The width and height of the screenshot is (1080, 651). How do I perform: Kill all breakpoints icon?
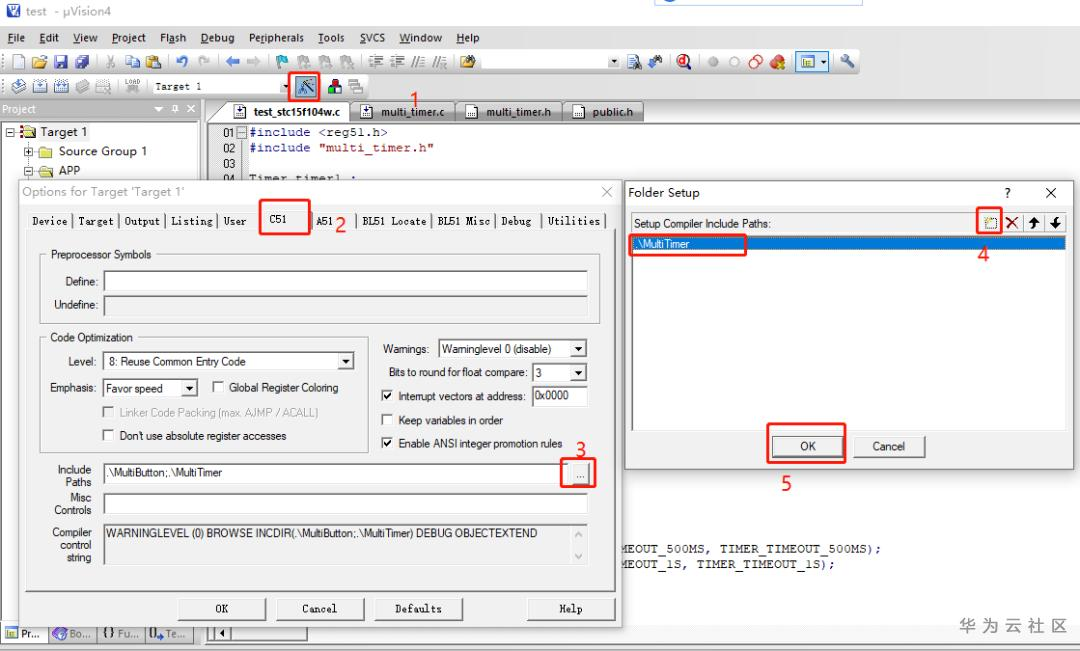pyautogui.click(x=778, y=62)
